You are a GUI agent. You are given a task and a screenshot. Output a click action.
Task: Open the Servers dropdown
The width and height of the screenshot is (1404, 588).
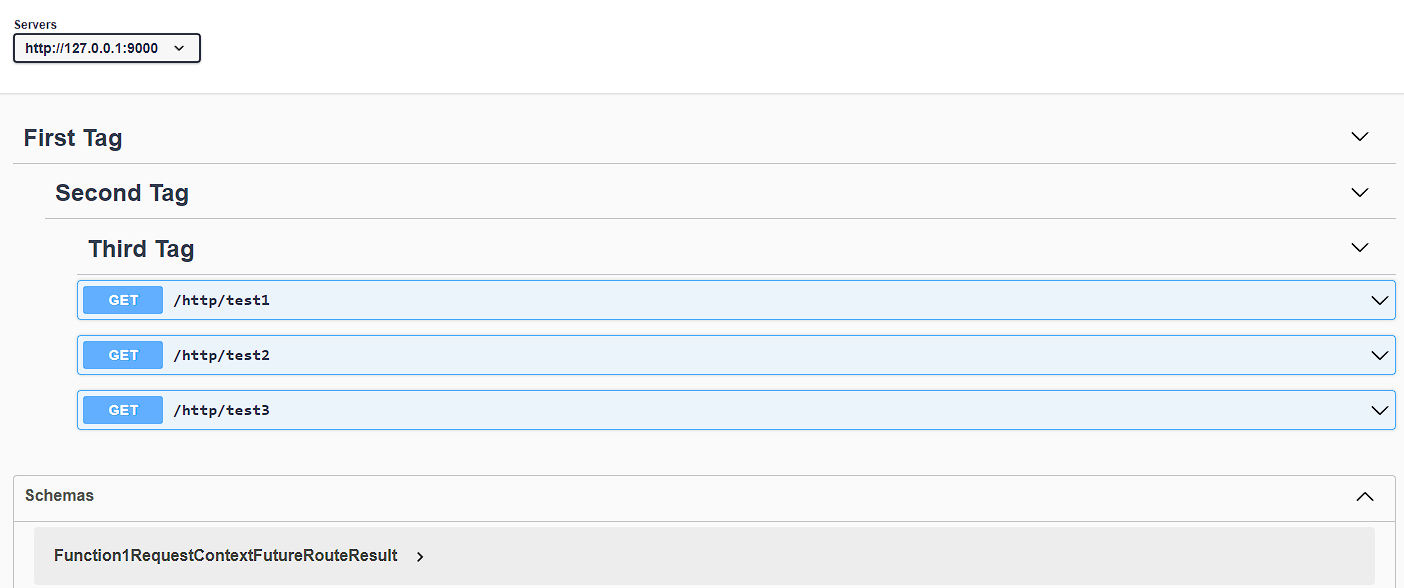click(x=106, y=47)
